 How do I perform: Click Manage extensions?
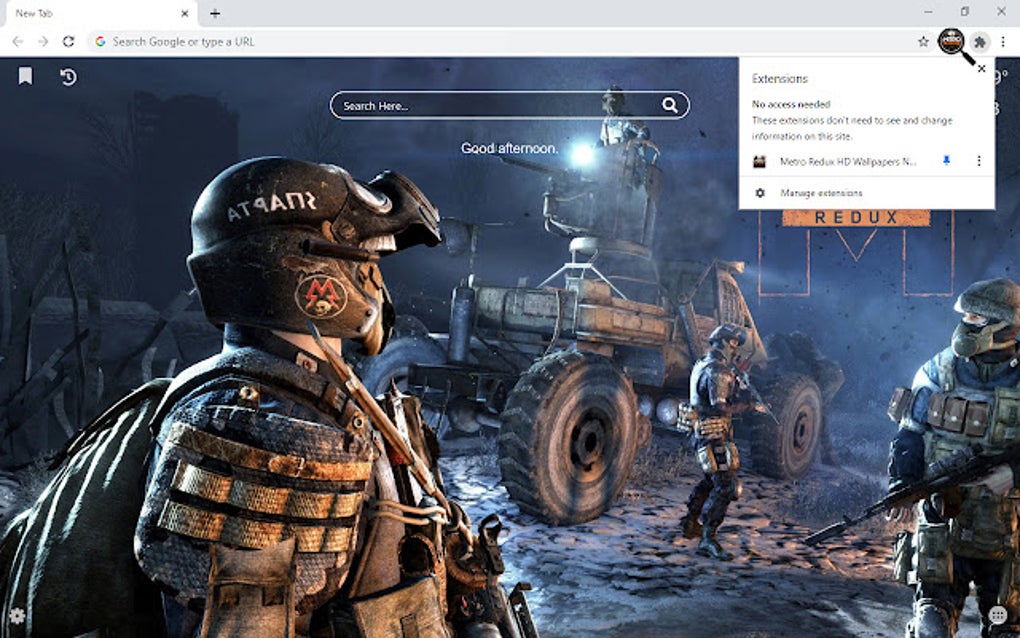pos(822,193)
